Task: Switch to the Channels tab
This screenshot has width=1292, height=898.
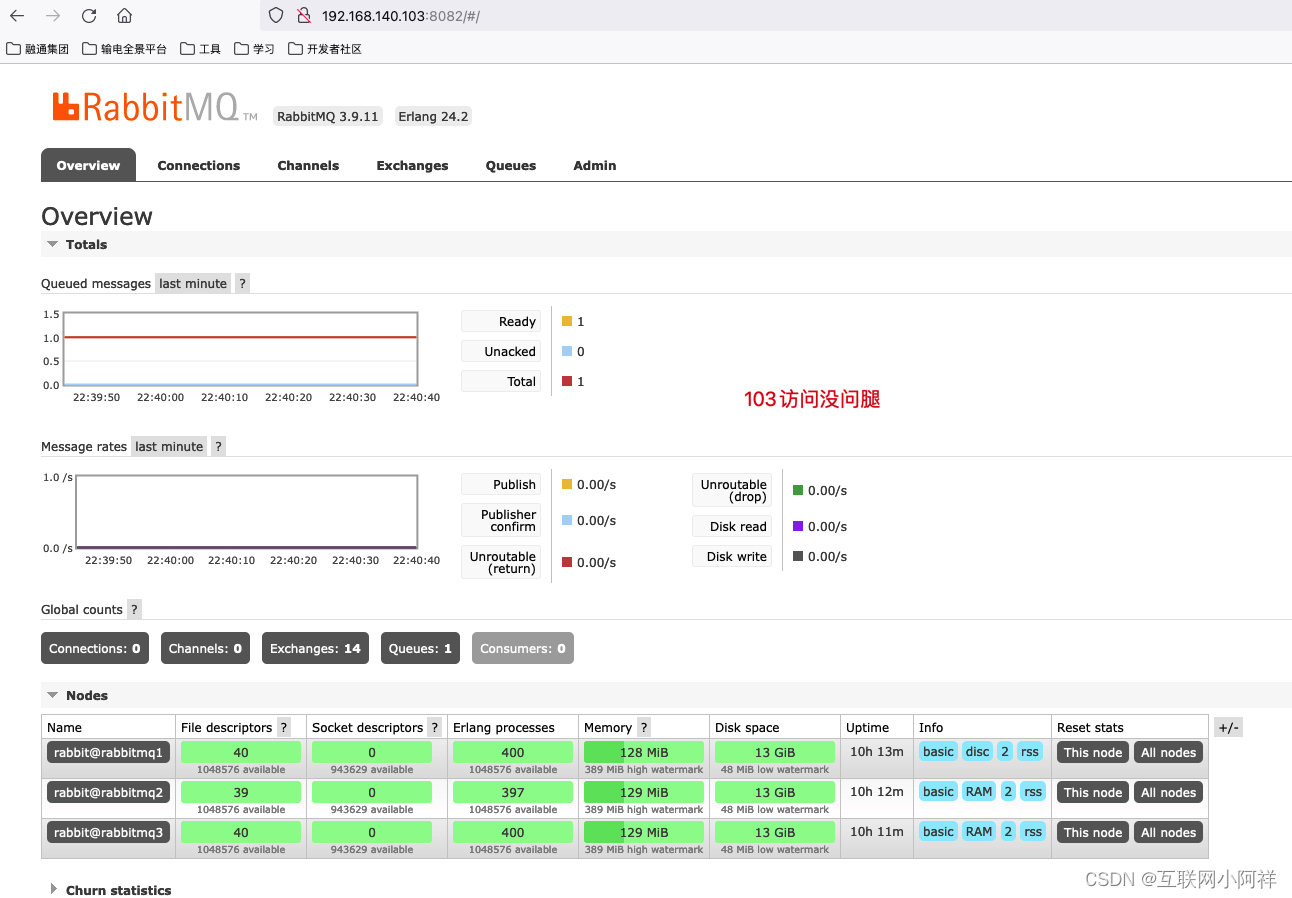Action: click(x=308, y=166)
